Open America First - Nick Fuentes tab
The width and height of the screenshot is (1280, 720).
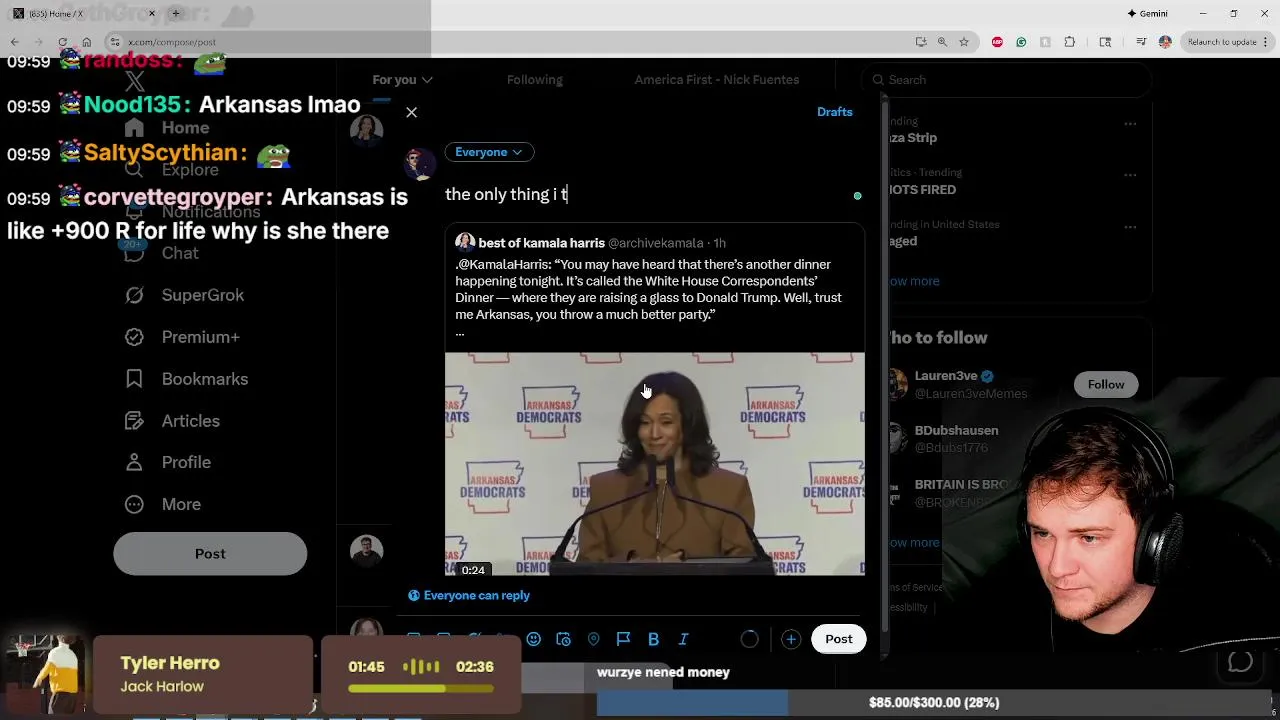(716, 80)
